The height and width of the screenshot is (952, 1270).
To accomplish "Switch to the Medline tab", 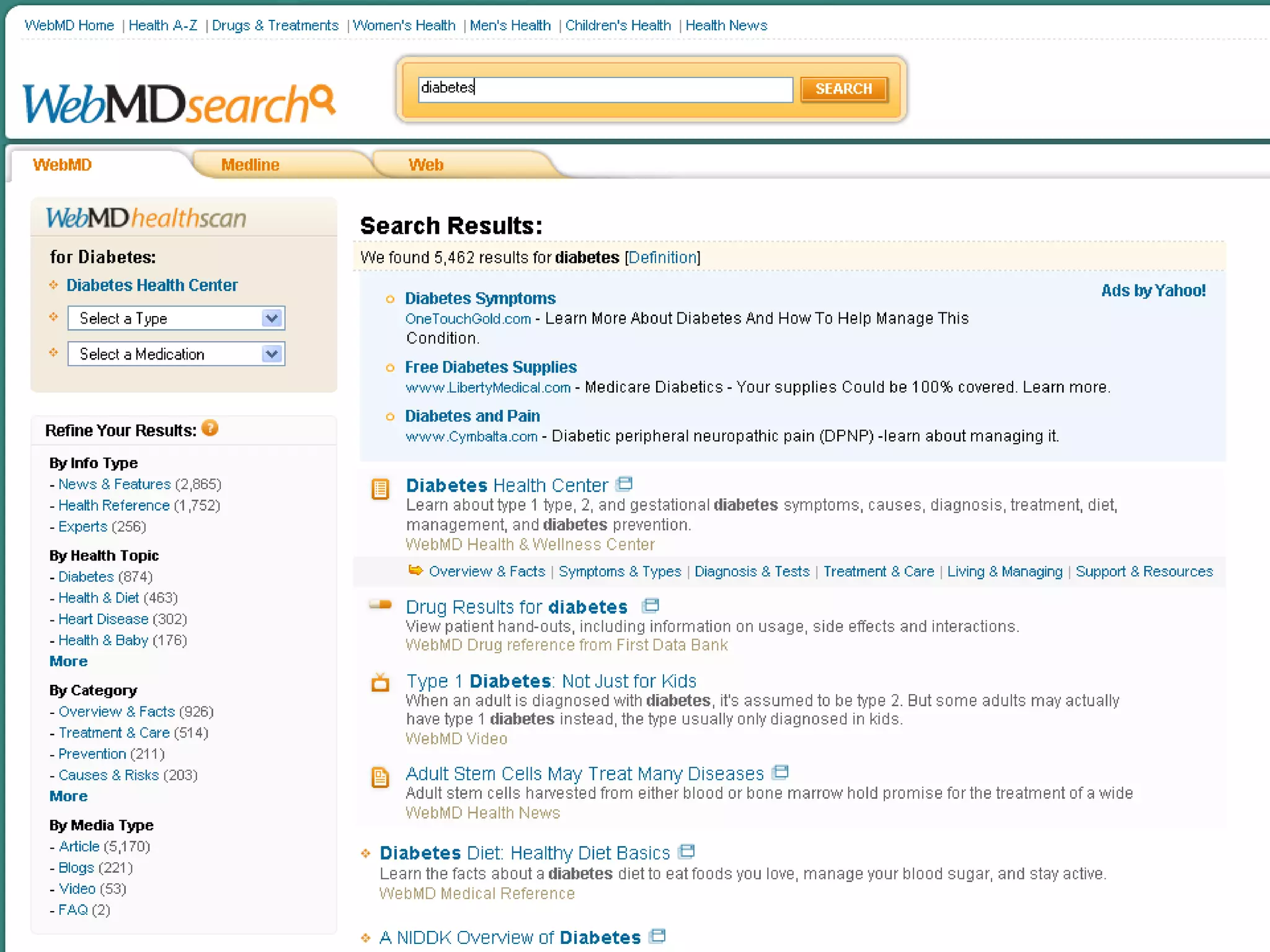I will (x=250, y=165).
